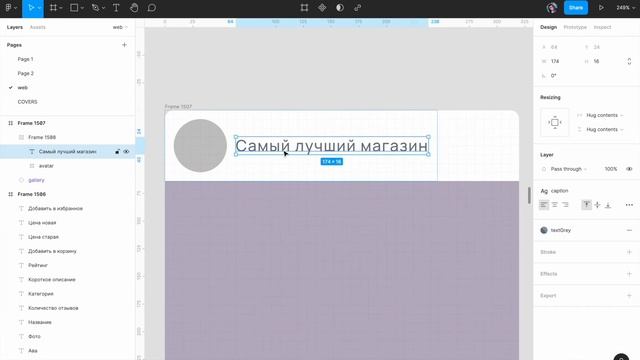Select the Frame tool
Viewport: 640px width, 360px height.
(x=53, y=8)
